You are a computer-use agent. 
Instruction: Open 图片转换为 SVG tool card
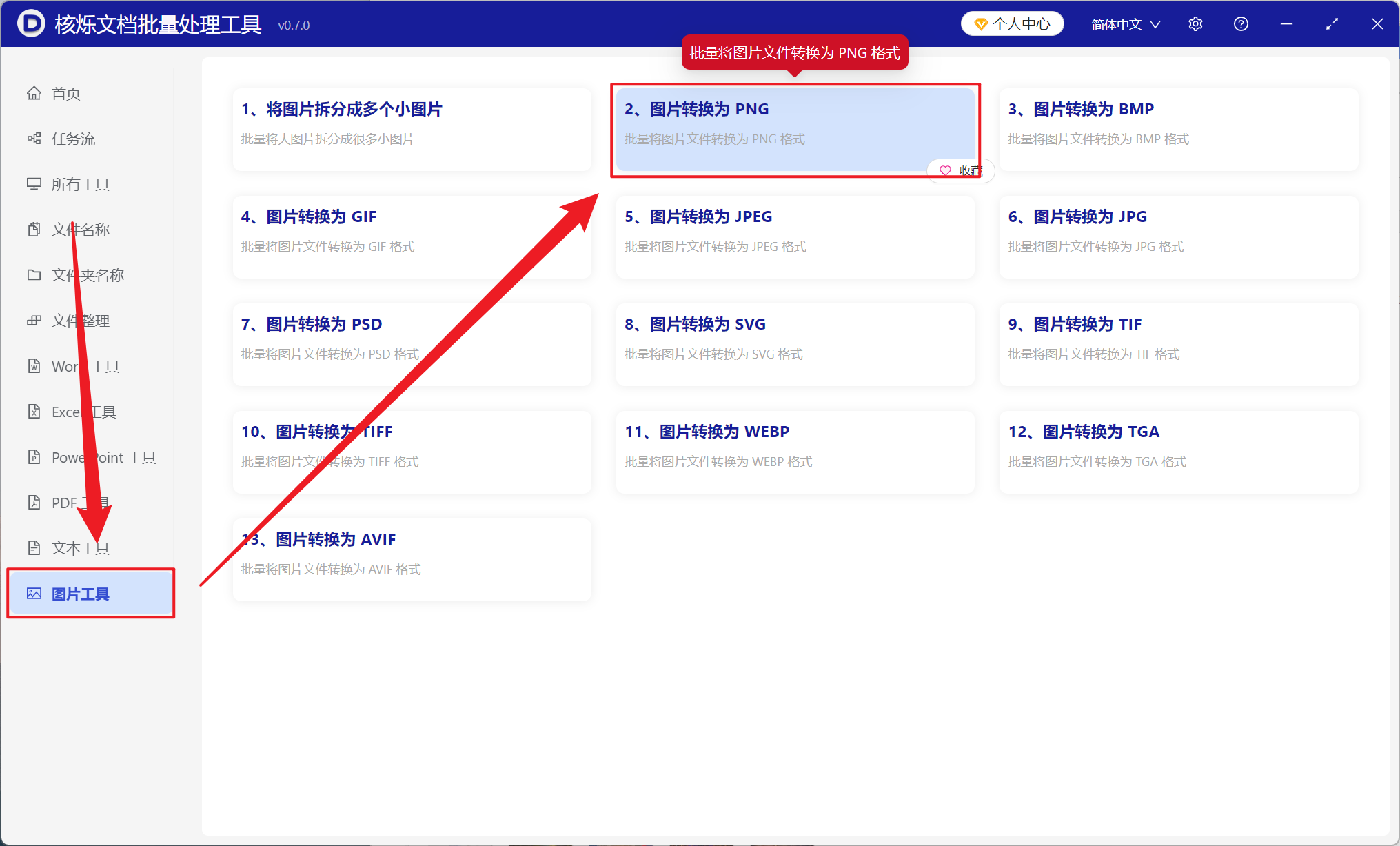(x=795, y=345)
